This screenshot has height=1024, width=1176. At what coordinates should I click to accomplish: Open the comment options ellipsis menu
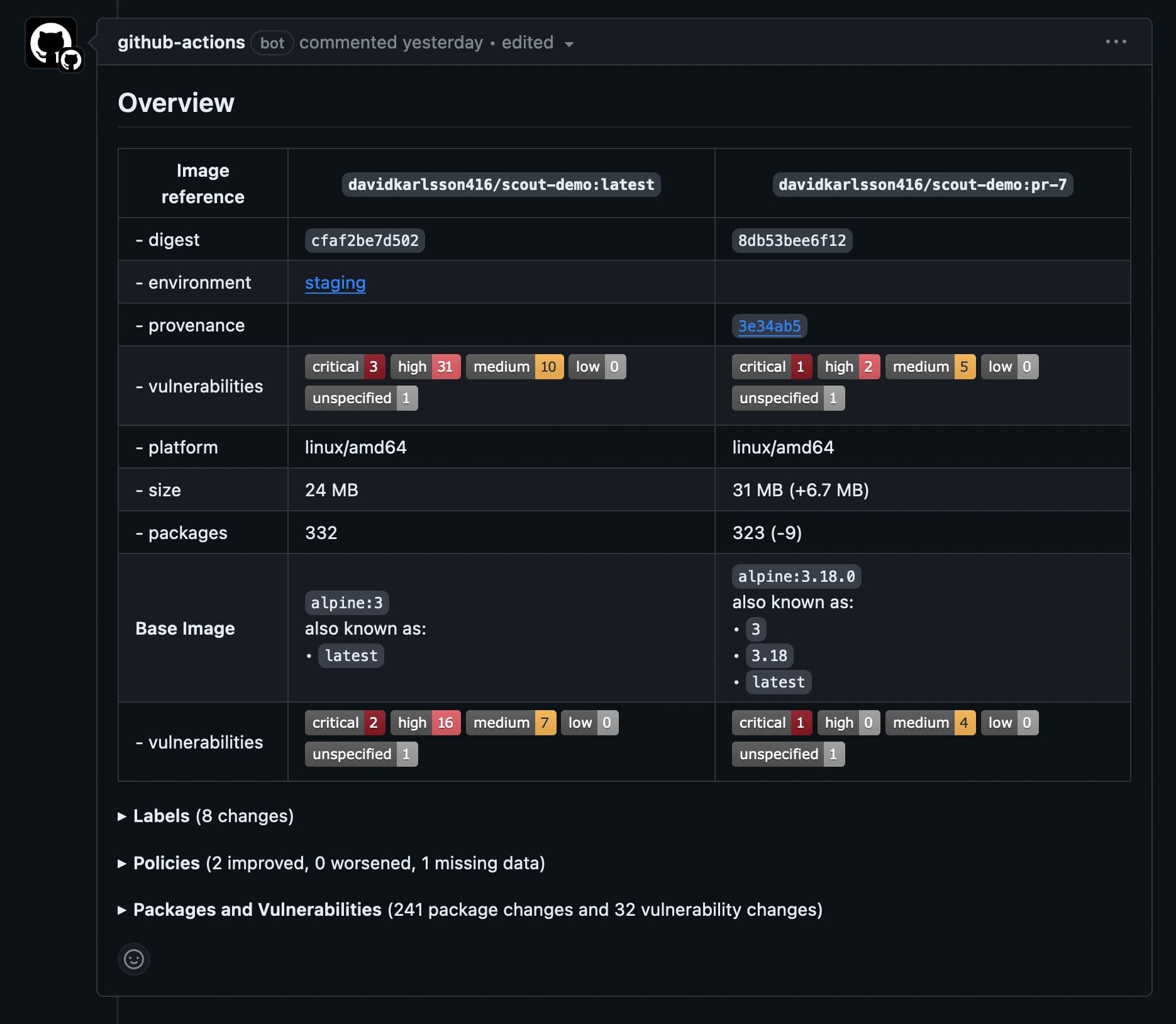pos(1116,42)
